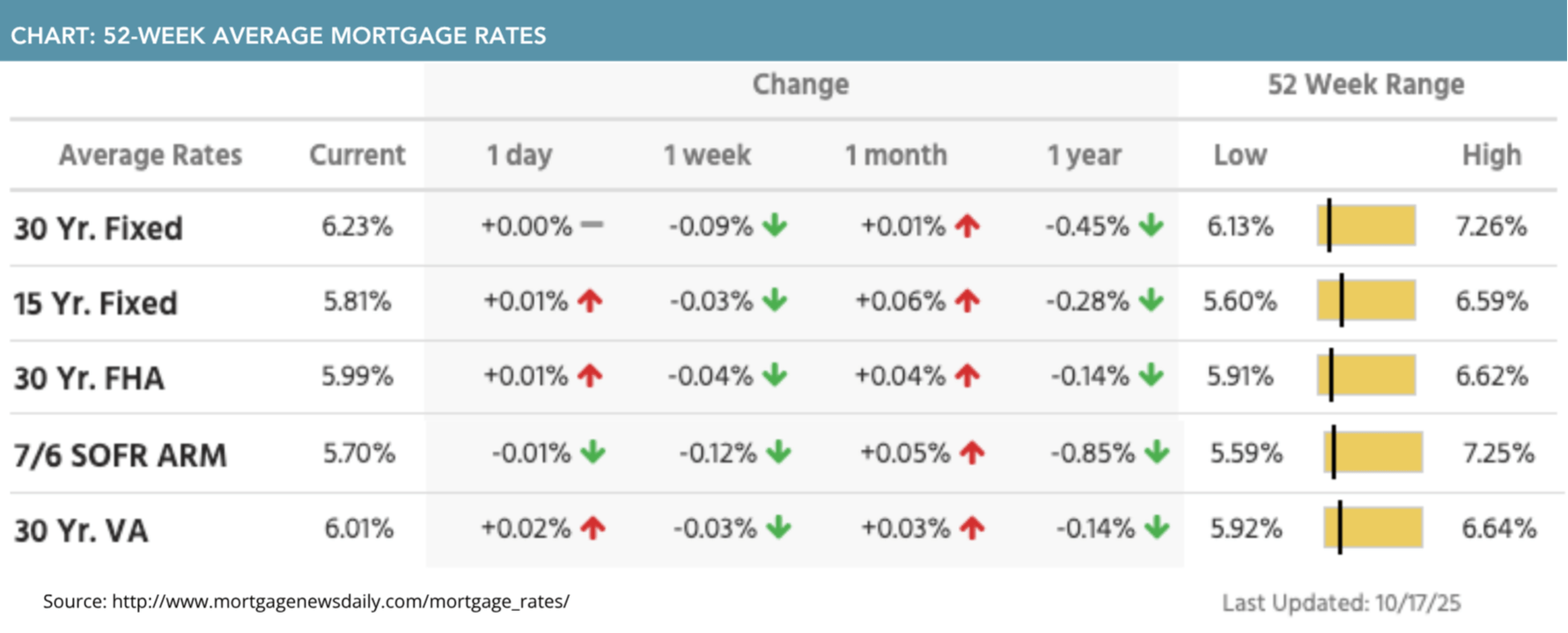Click the 30 Yr. VA 1 day red up arrow
The image size is (1568, 633).
point(593,528)
